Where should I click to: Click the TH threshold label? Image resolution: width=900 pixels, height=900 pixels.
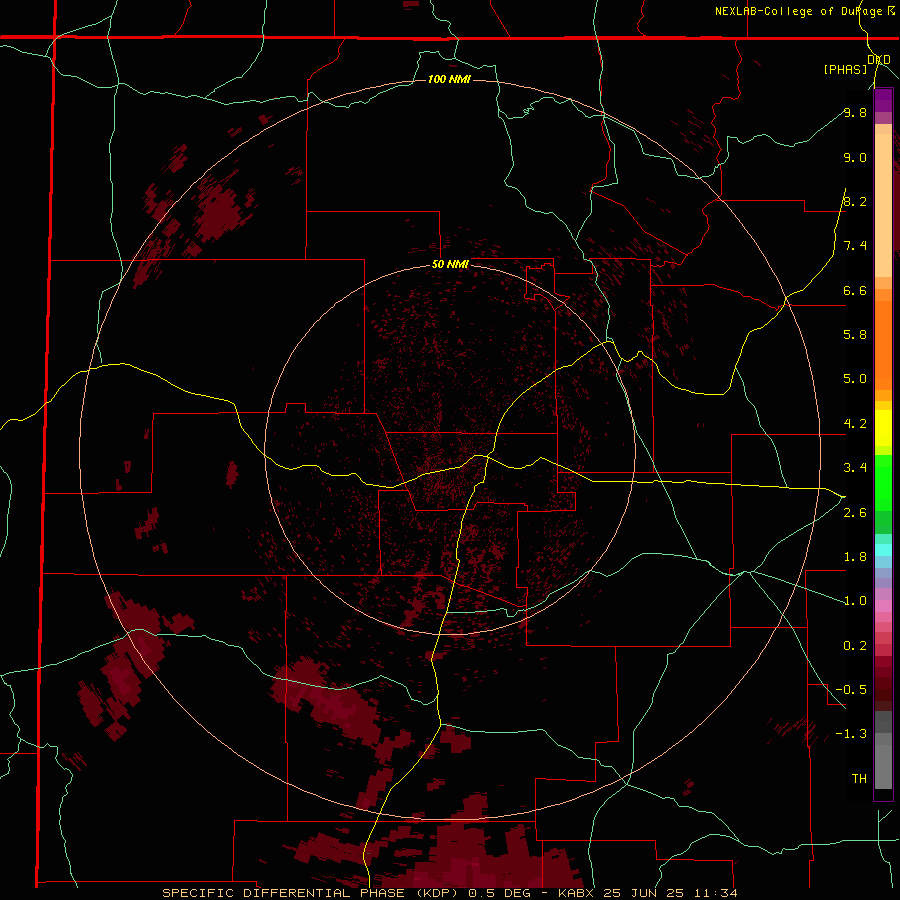pyautogui.click(x=859, y=779)
